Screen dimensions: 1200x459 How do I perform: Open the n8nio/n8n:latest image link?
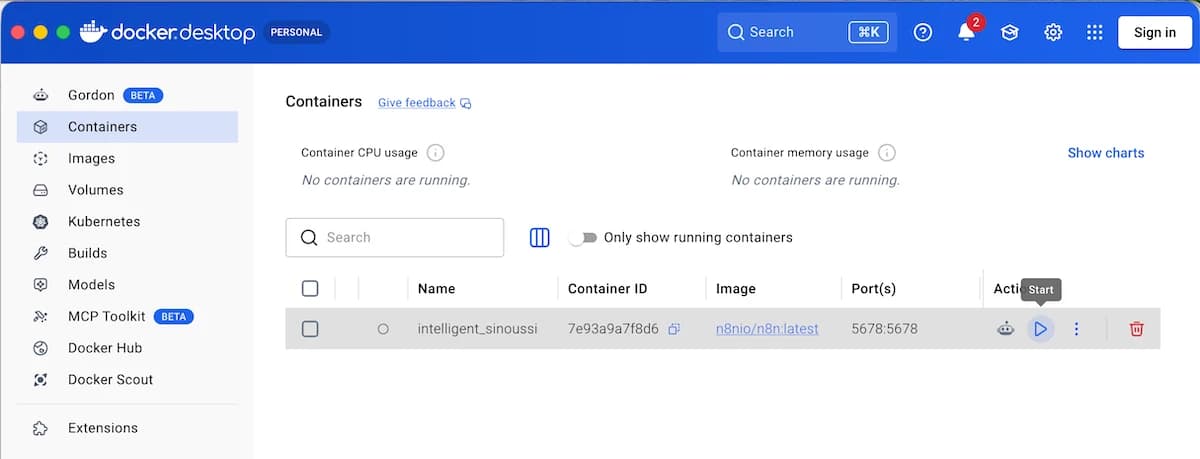pos(767,328)
